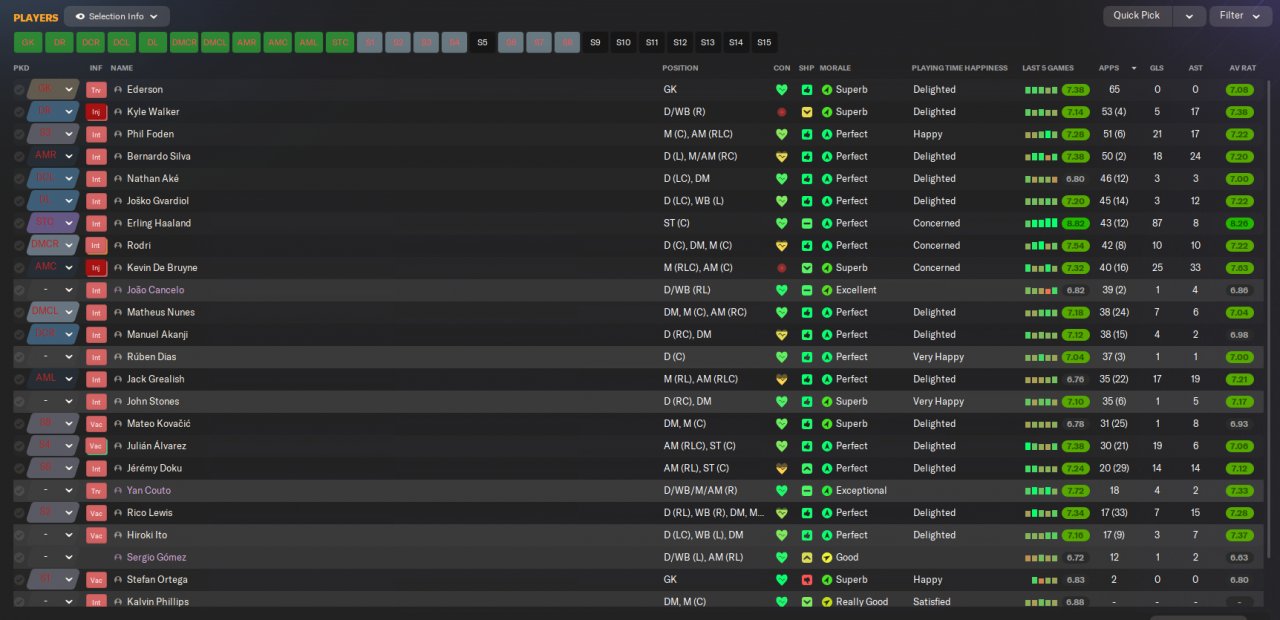Click João Cancelo's last 5 games form bars
The height and width of the screenshot is (620, 1280).
pyautogui.click(x=1041, y=290)
